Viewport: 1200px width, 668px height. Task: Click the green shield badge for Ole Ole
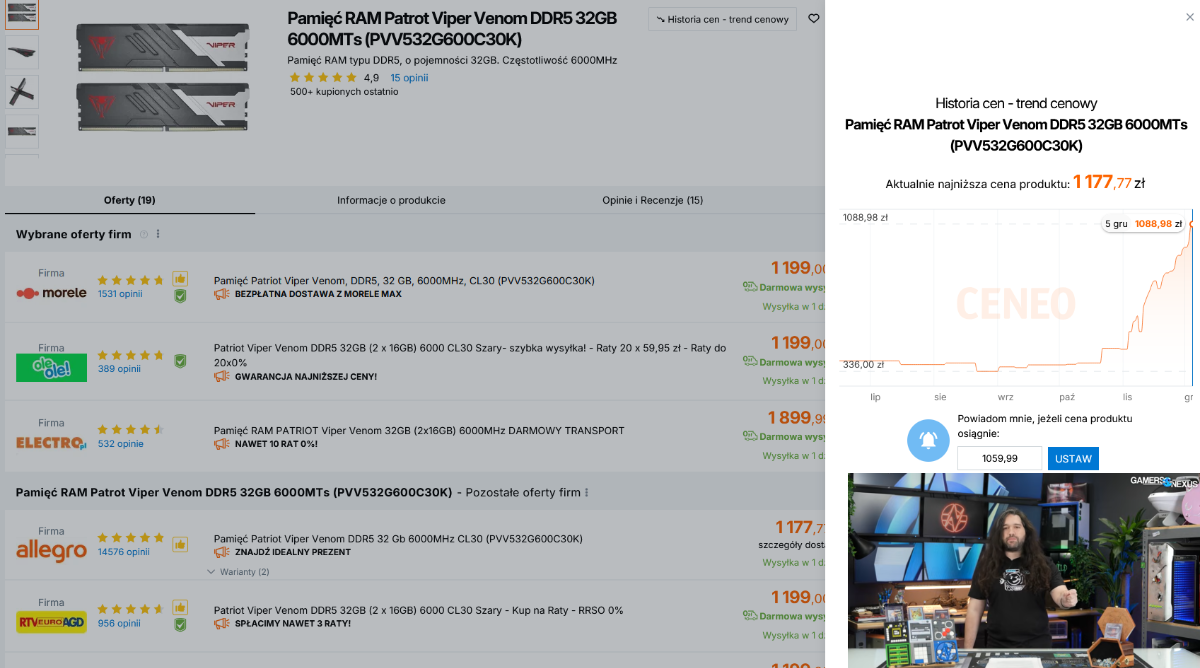click(x=180, y=361)
